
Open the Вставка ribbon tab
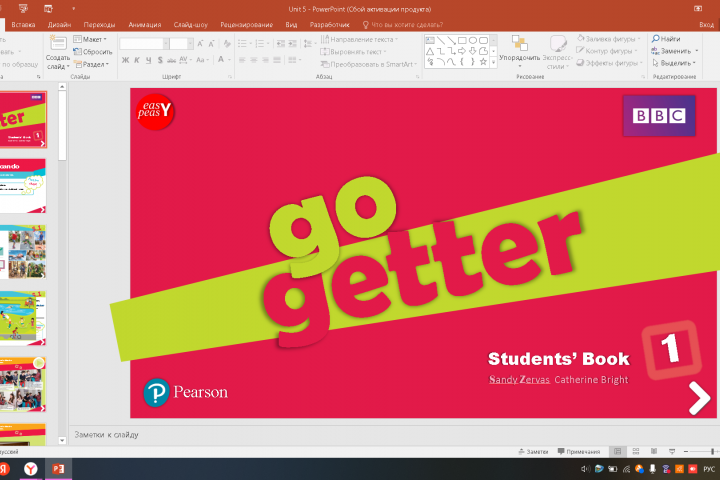pyautogui.click(x=23, y=25)
